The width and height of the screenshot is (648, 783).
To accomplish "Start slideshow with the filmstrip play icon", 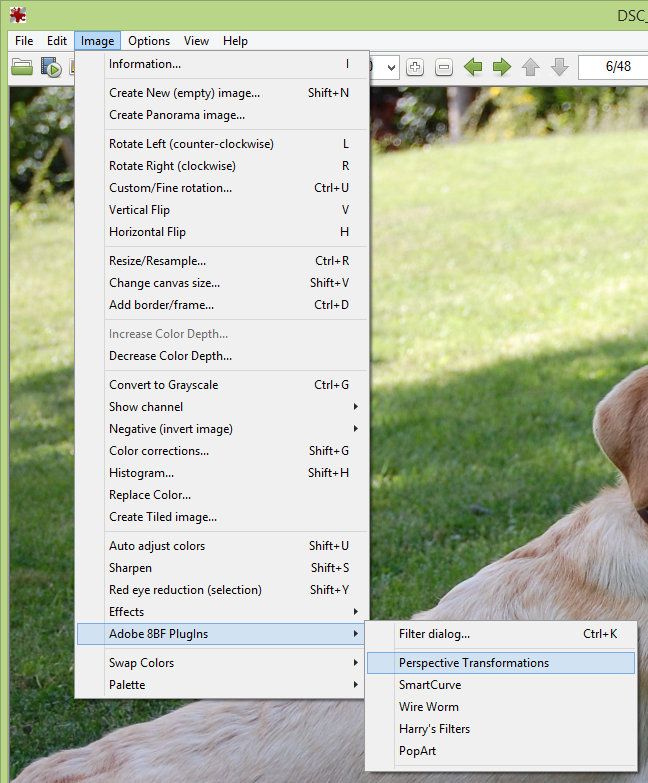I will 51,68.
